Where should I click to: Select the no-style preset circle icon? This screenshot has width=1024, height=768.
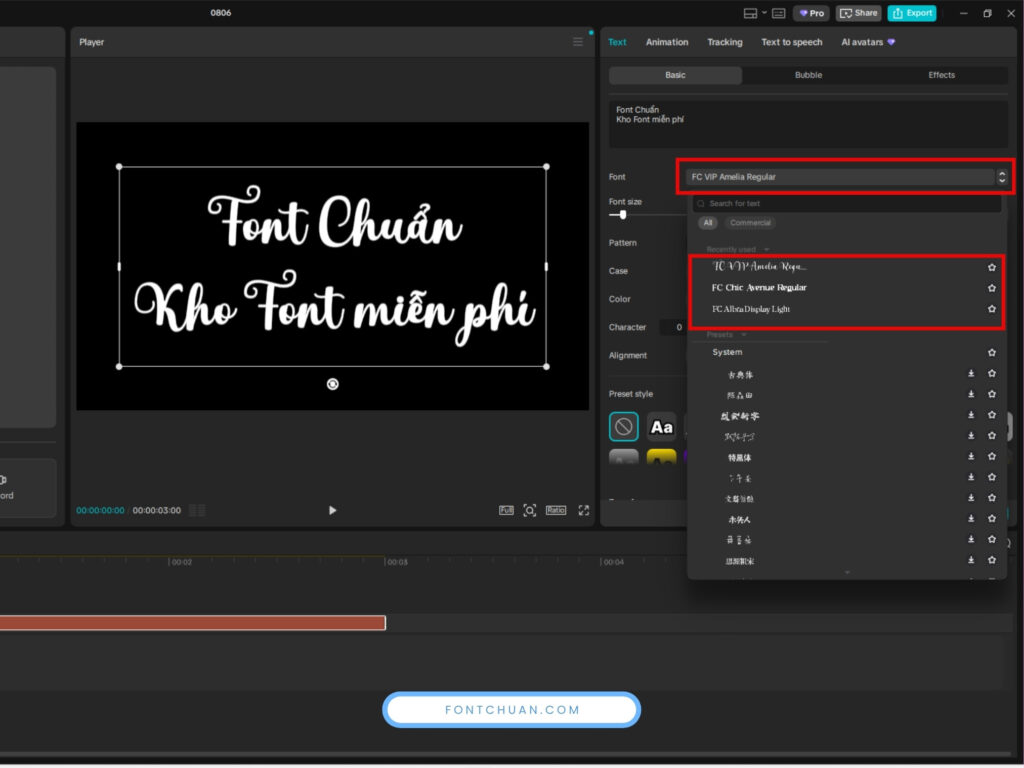click(624, 427)
